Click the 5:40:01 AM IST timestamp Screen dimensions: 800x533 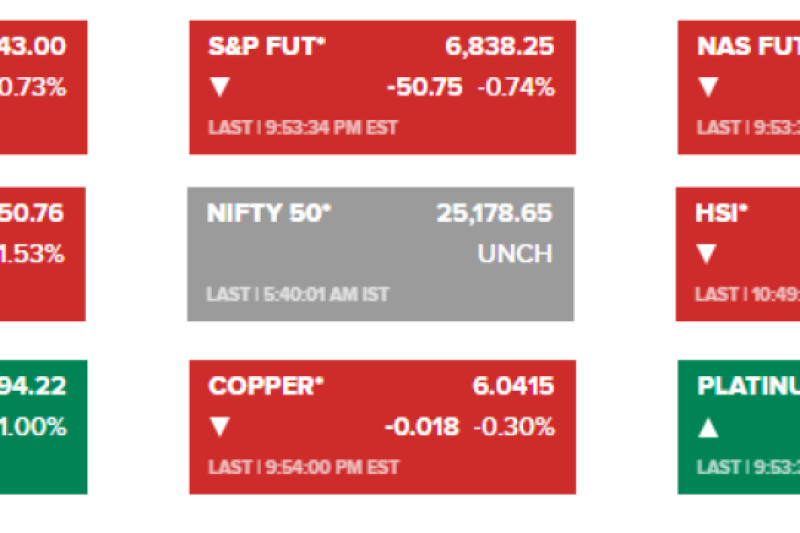pos(325,295)
